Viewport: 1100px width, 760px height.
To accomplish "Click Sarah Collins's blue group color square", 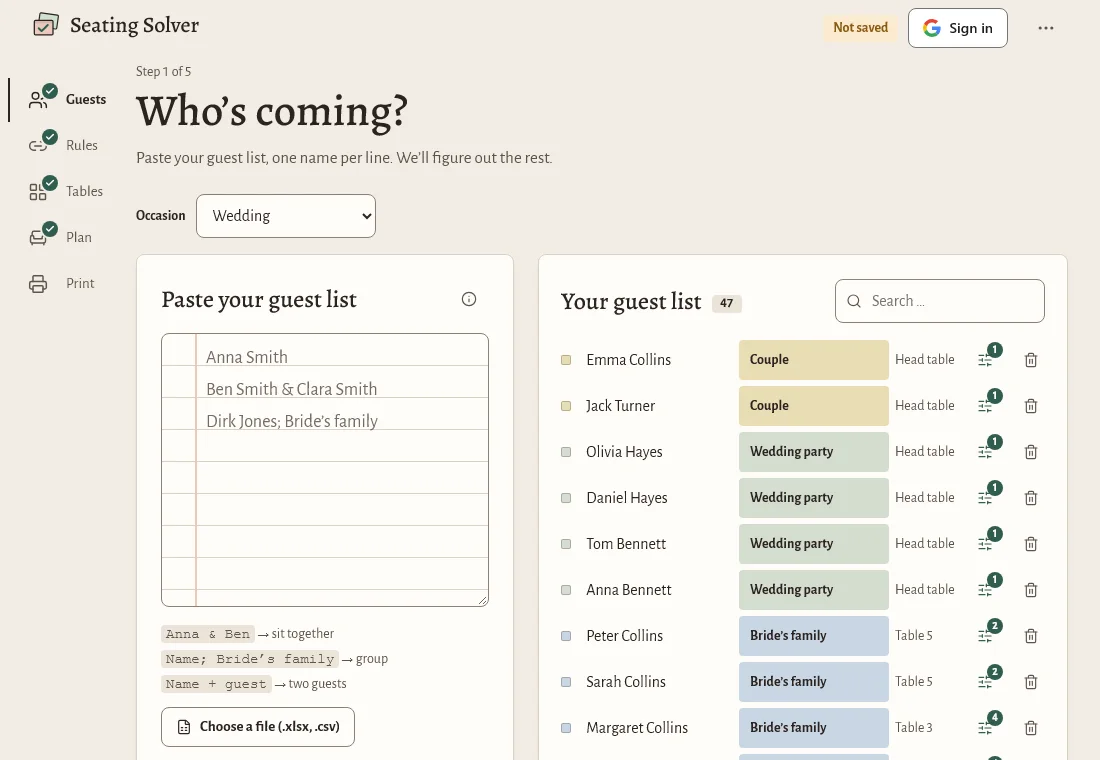I will [x=566, y=682].
